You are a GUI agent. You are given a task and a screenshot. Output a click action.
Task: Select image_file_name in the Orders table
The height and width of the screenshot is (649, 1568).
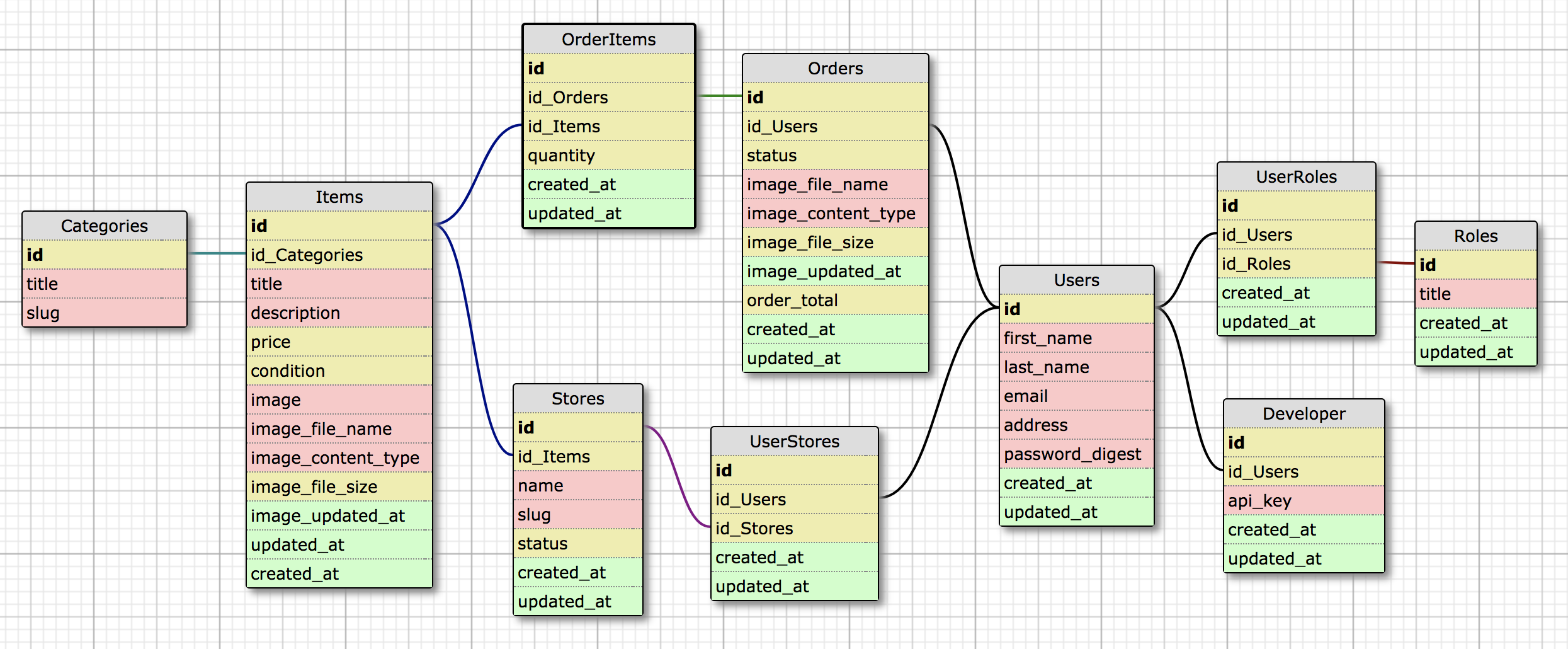[836, 184]
